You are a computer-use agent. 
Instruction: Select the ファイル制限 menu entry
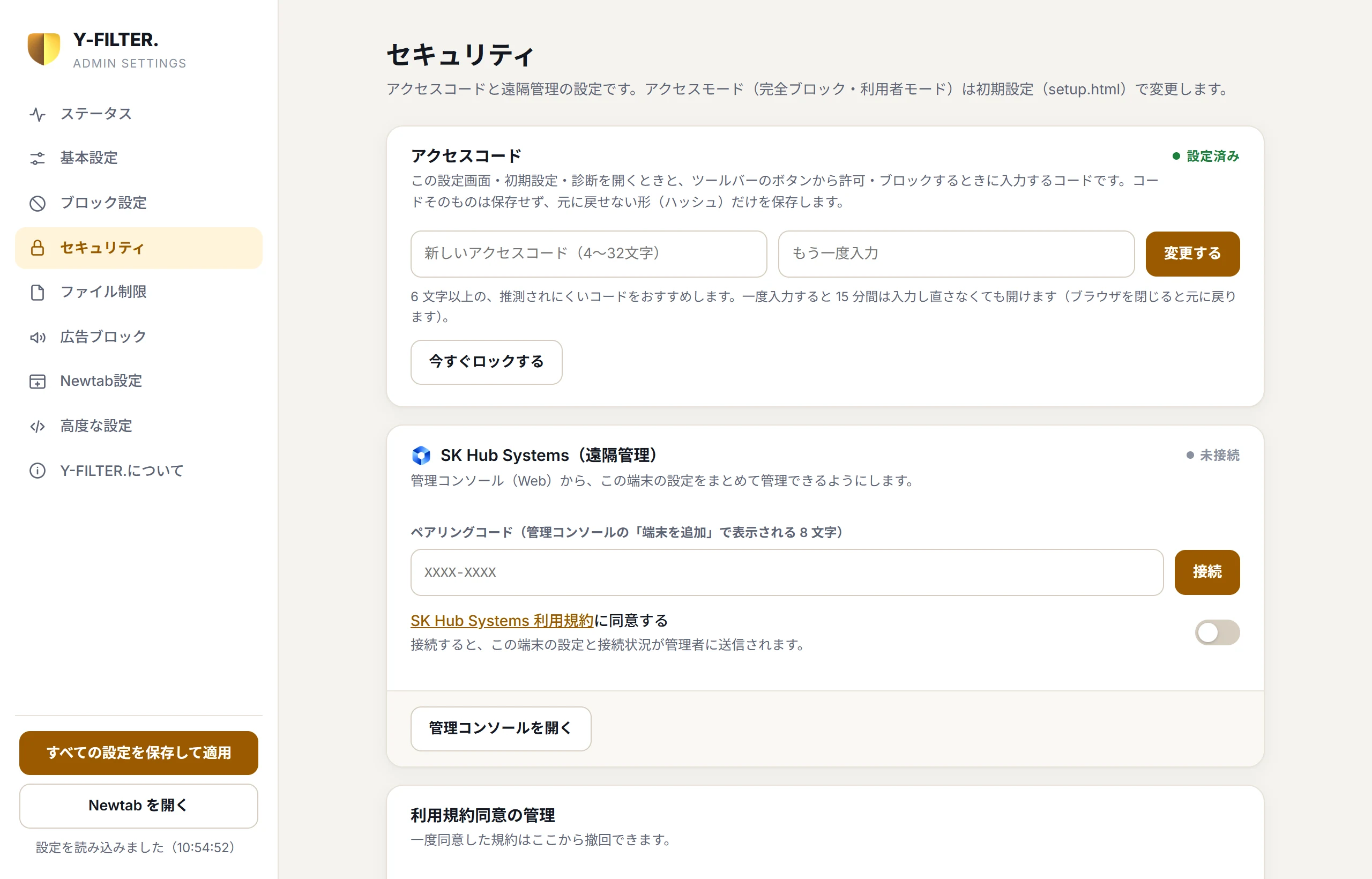tap(139, 292)
